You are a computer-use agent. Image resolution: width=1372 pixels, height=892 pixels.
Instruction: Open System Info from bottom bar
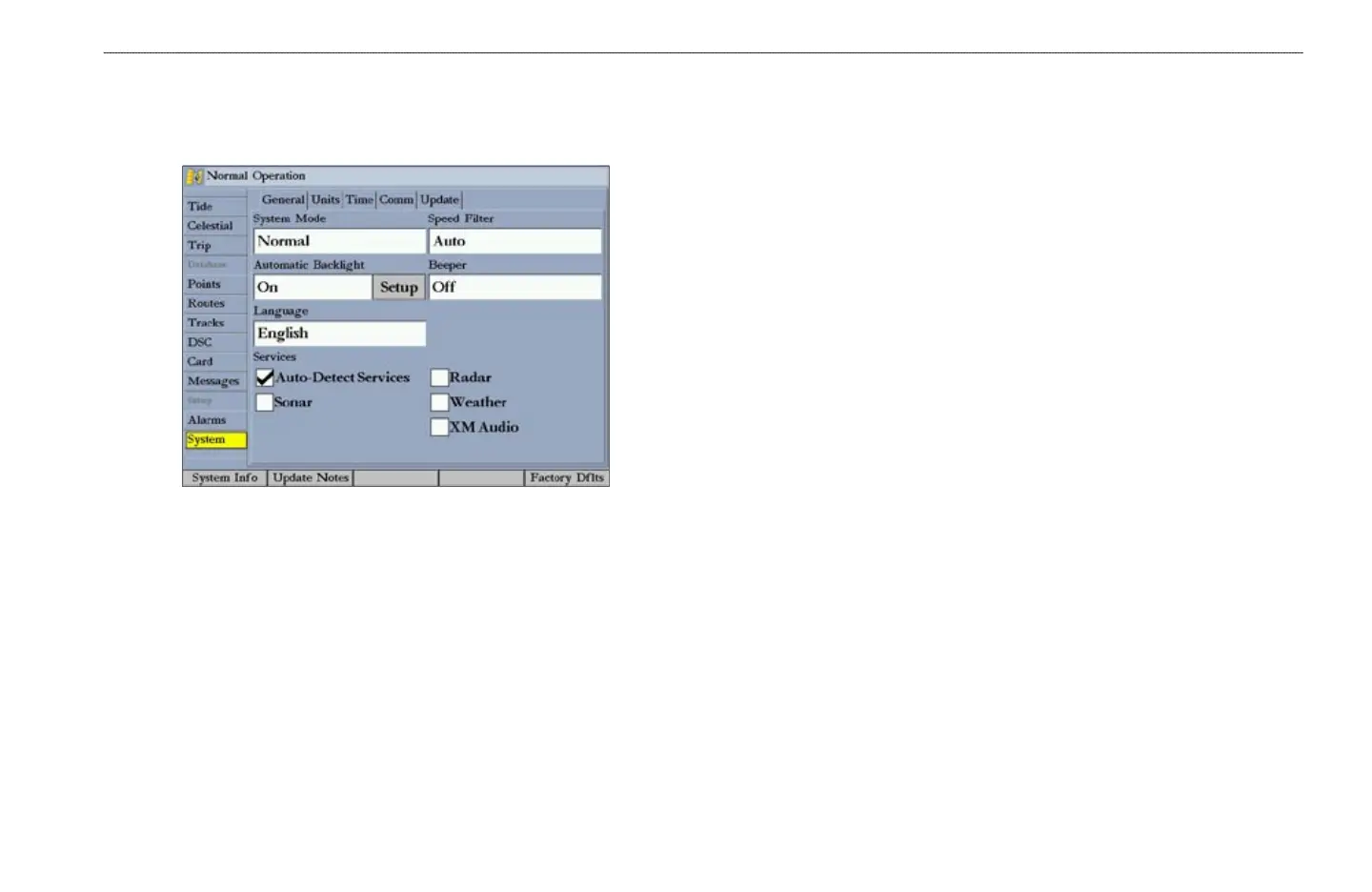(225, 477)
